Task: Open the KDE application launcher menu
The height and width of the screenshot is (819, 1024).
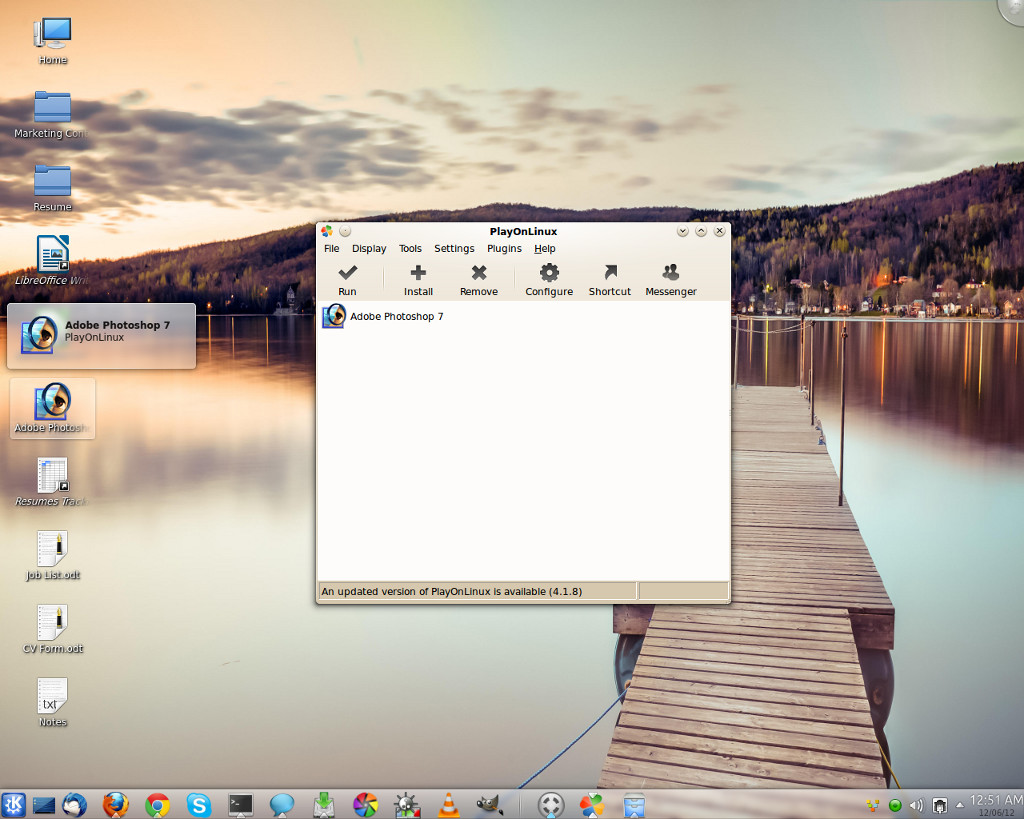Action: (x=13, y=805)
